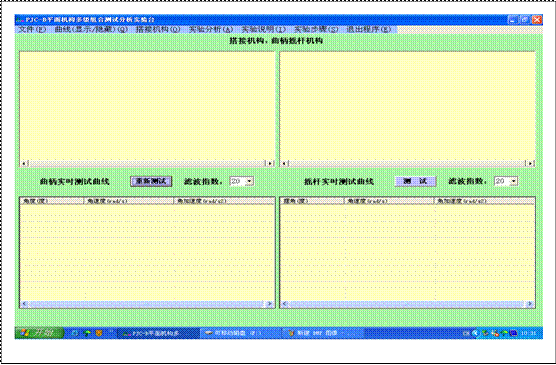The height and width of the screenshot is (365, 556).
Task: Click the right arrow of the crank data table scrollbar
Action: [269, 304]
